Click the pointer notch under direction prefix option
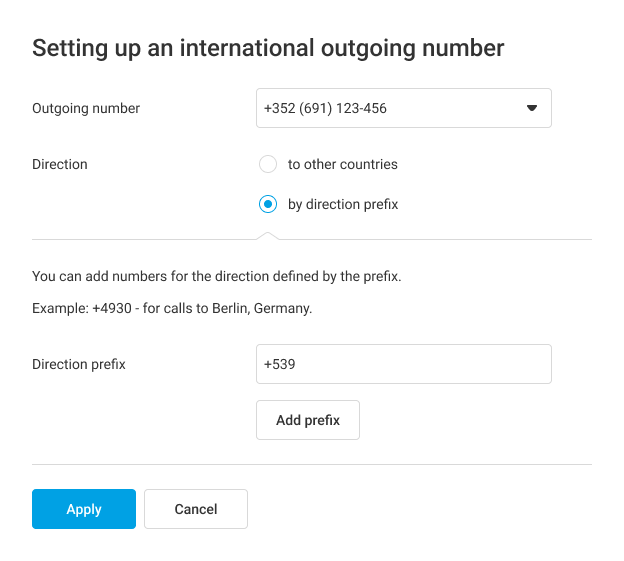Viewport: 624px width, 561px height. [267, 236]
